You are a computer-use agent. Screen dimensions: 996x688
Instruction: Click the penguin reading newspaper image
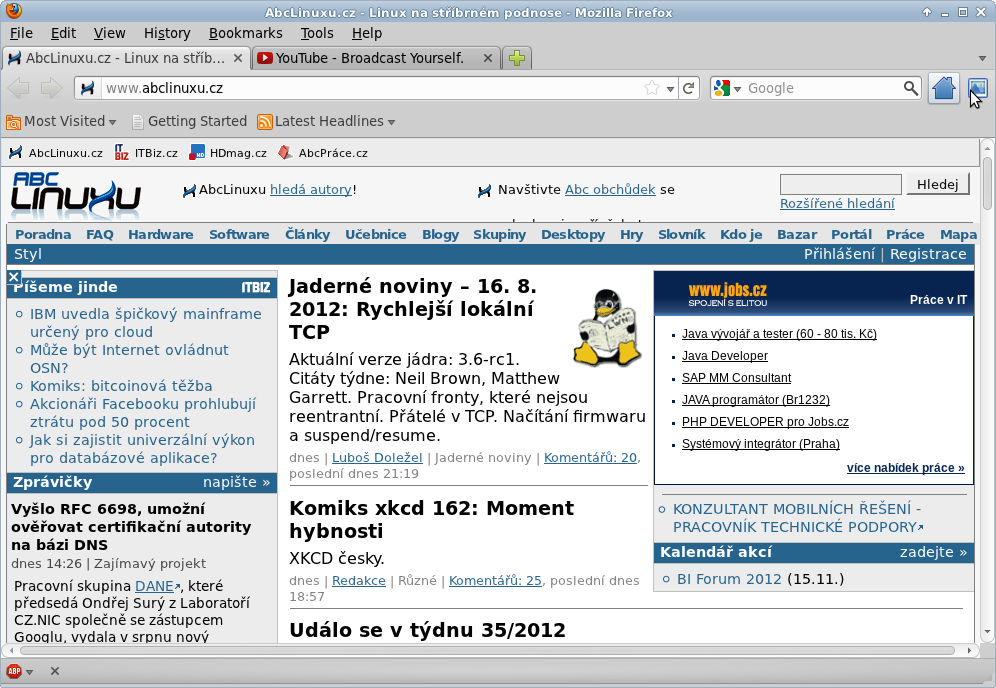pyautogui.click(x=608, y=328)
